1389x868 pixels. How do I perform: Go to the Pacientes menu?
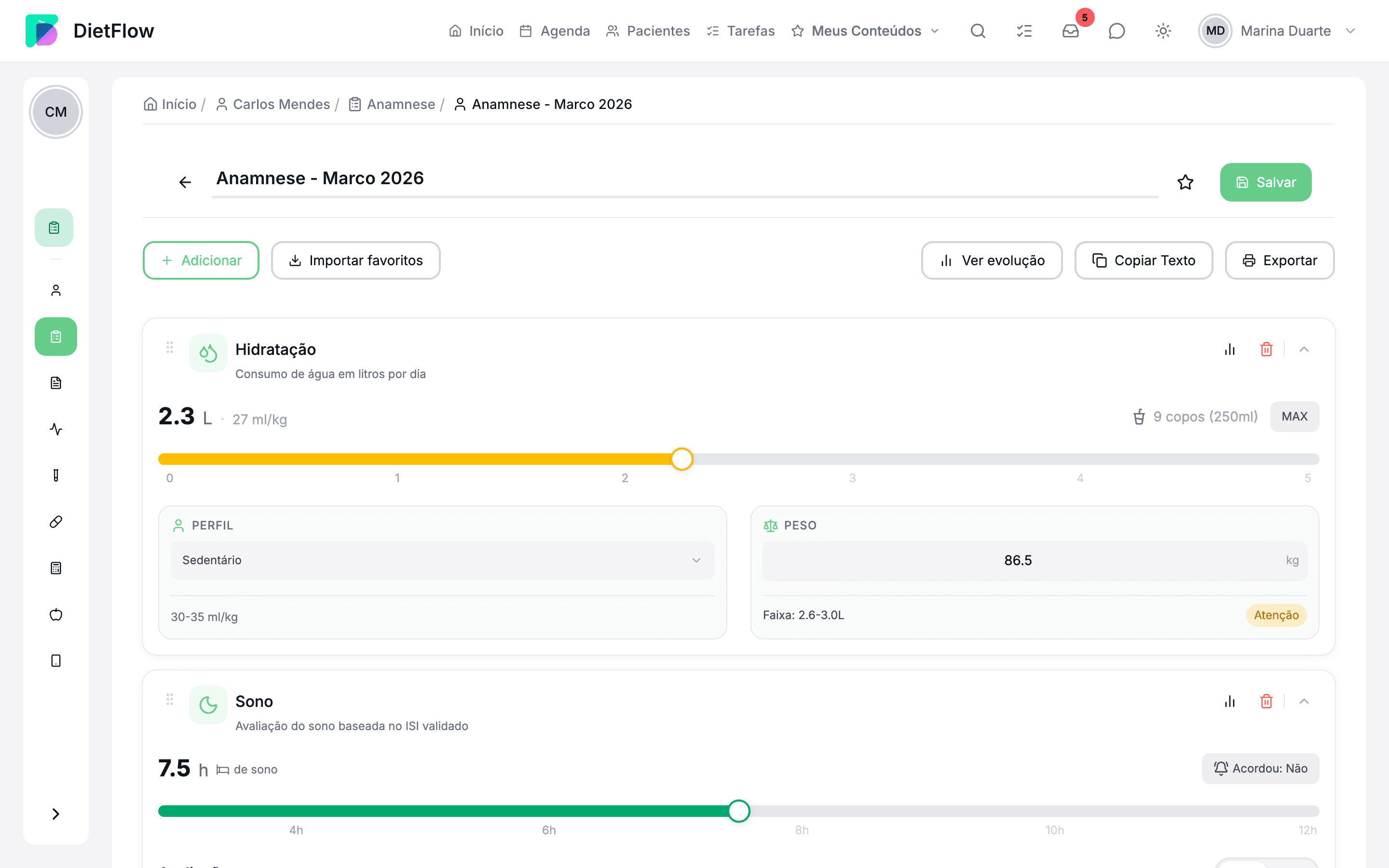(x=648, y=30)
